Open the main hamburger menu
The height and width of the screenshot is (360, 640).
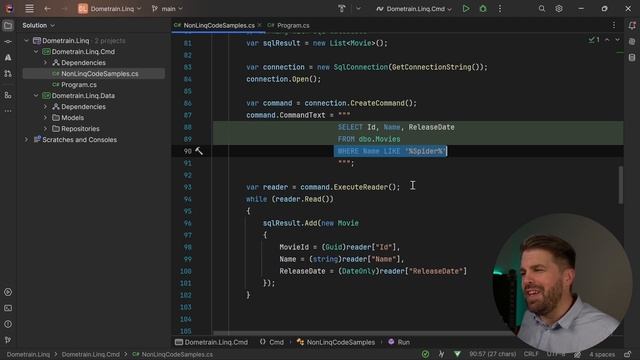coord(29,9)
